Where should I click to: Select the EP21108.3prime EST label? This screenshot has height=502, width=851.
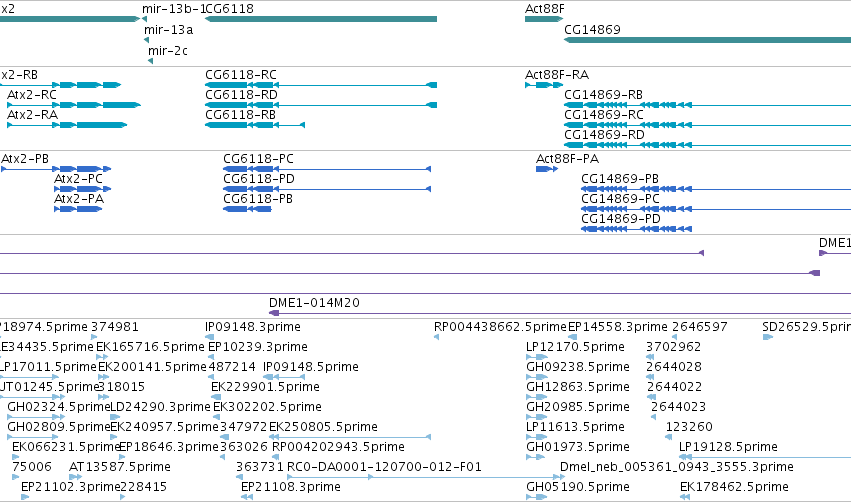point(291,488)
